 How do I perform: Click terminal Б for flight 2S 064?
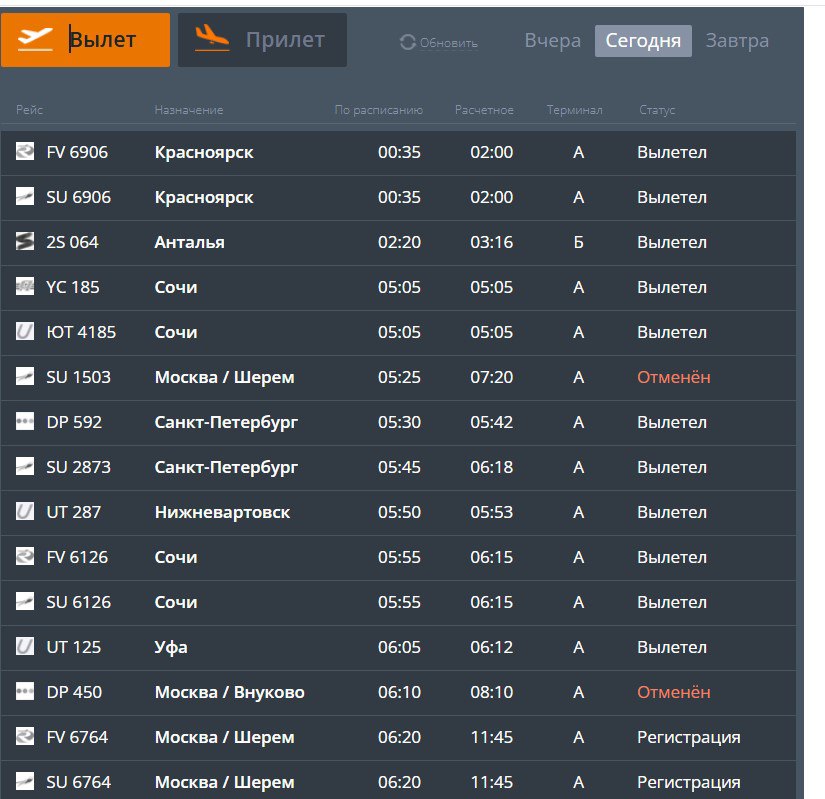pos(578,242)
